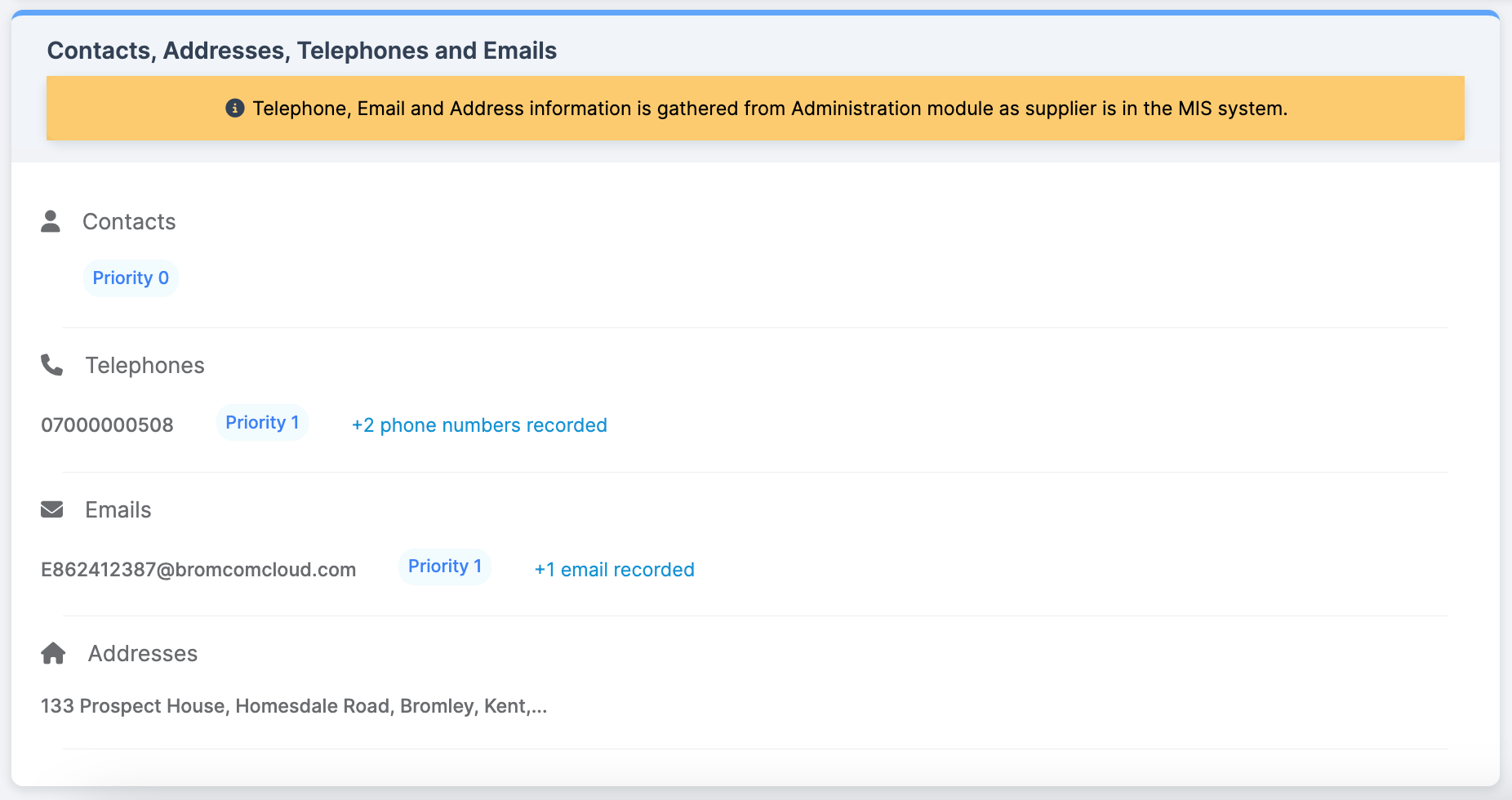Expand the truncated 133 Prospect House address
The image size is (1512, 800).
click(x=294, y=706)
